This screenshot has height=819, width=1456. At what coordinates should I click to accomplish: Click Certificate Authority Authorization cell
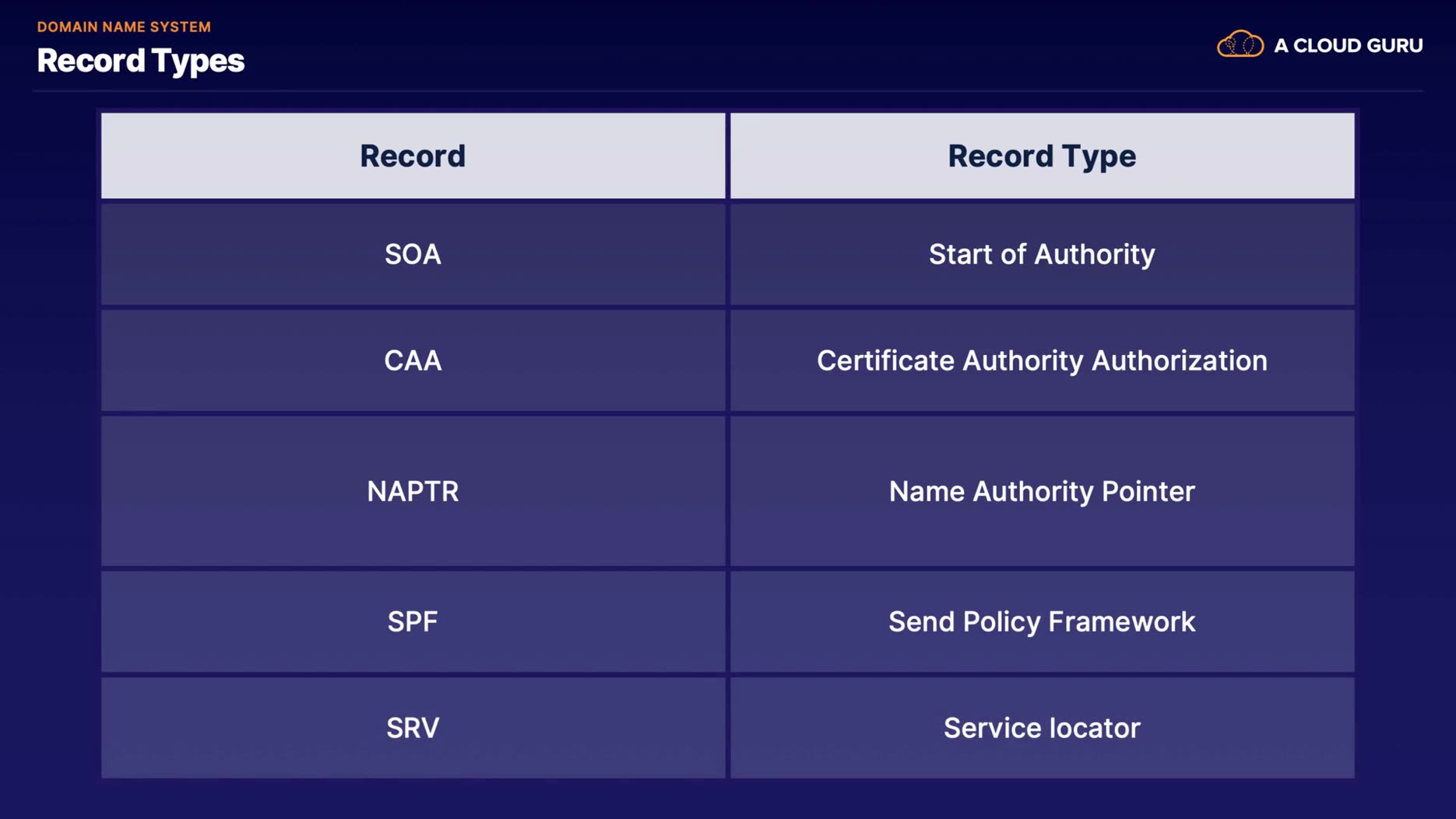click(1042, 360)
